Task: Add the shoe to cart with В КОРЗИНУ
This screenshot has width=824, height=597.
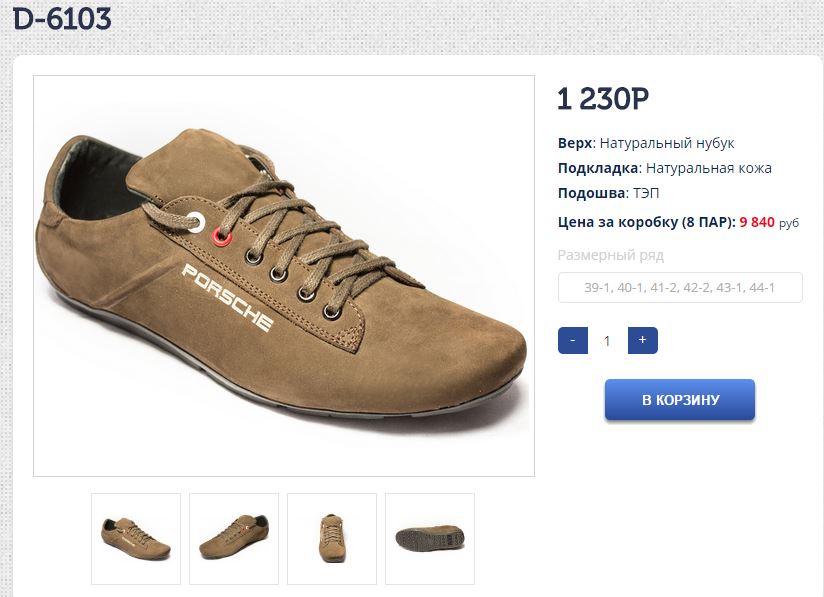Action: point(680,400)
